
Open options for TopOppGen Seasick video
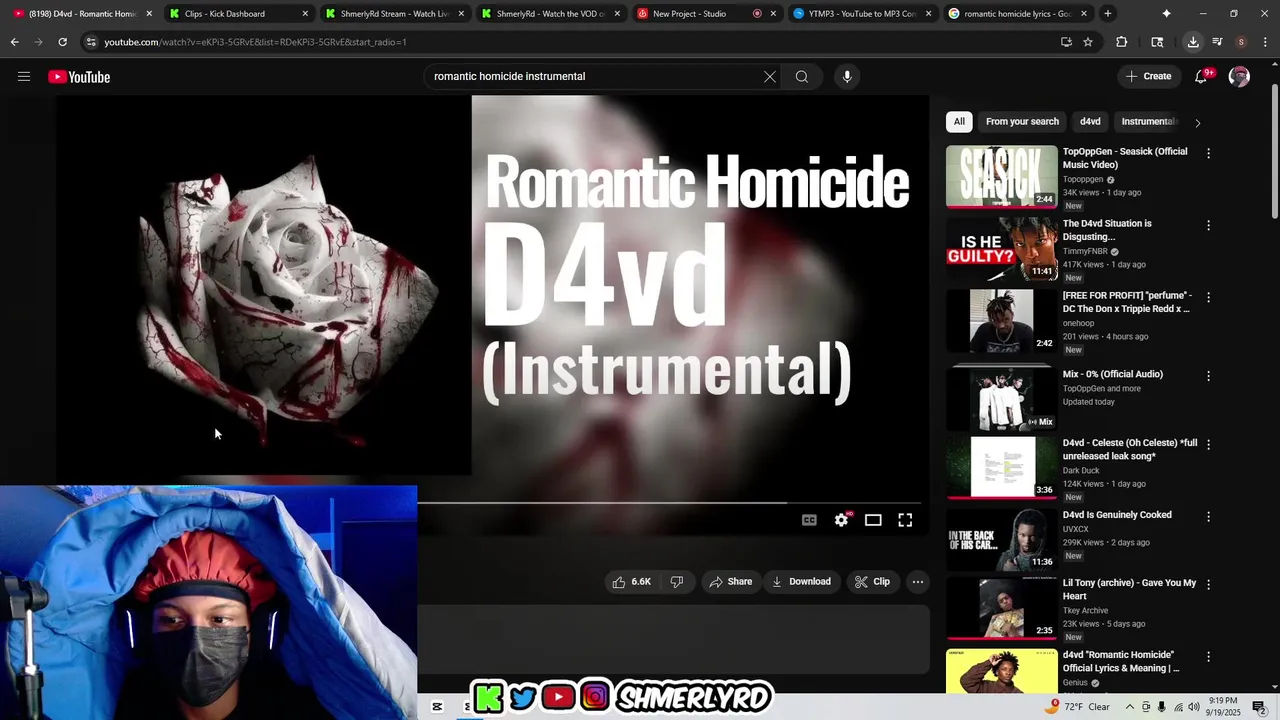click(x=1208, y=154)
